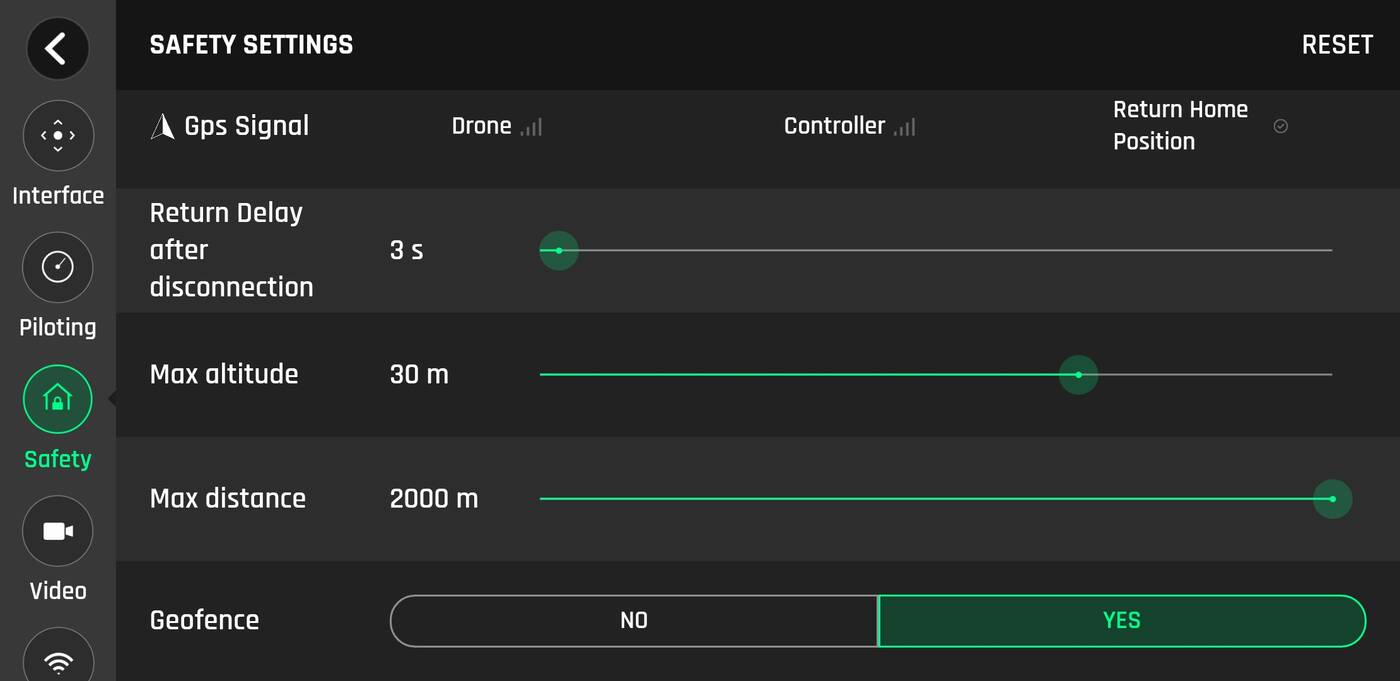Select the Safety house-lock icon
Viewport: 1400px width, 681px height.
point(58,399)
